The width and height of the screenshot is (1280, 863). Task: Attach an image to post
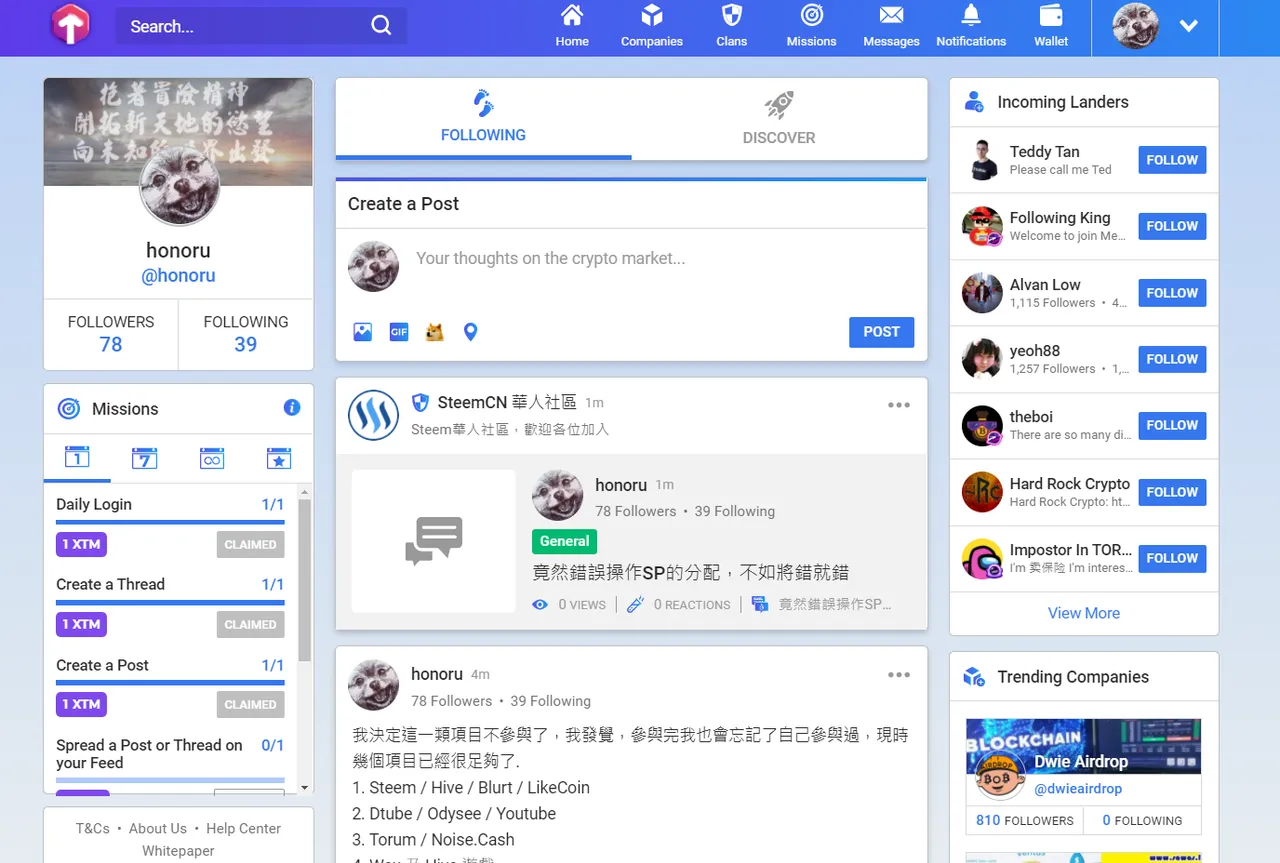pos(363,332)
